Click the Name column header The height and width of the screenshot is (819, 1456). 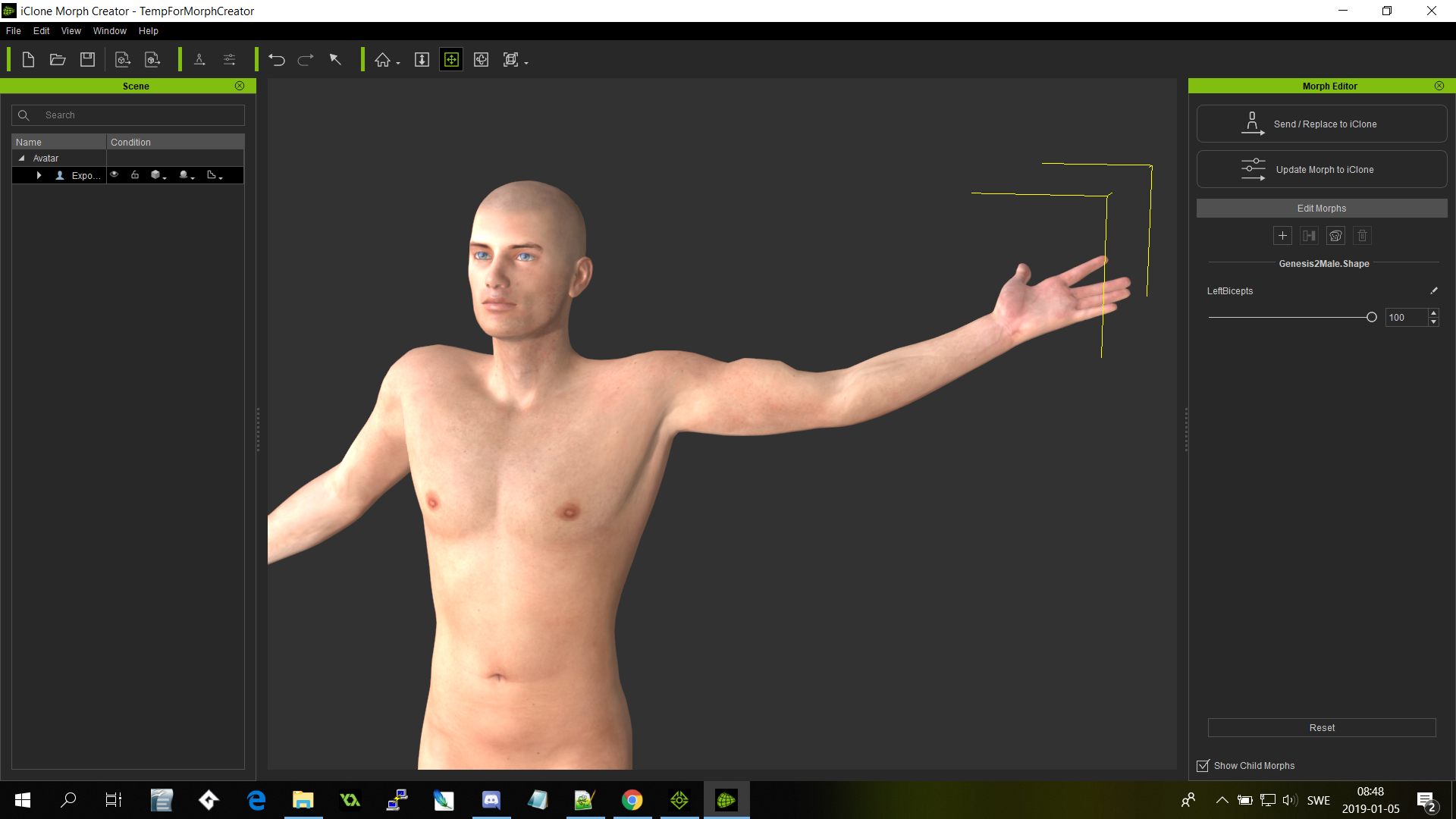click(59, 142)
